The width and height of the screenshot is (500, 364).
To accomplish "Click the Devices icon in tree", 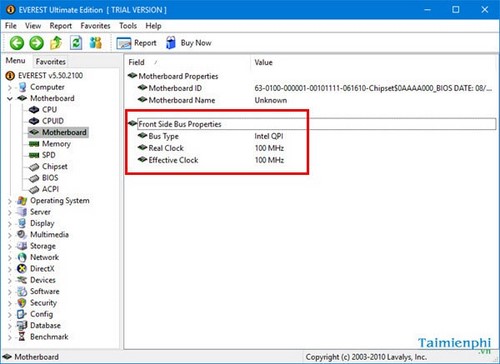I will click(22, 280).
